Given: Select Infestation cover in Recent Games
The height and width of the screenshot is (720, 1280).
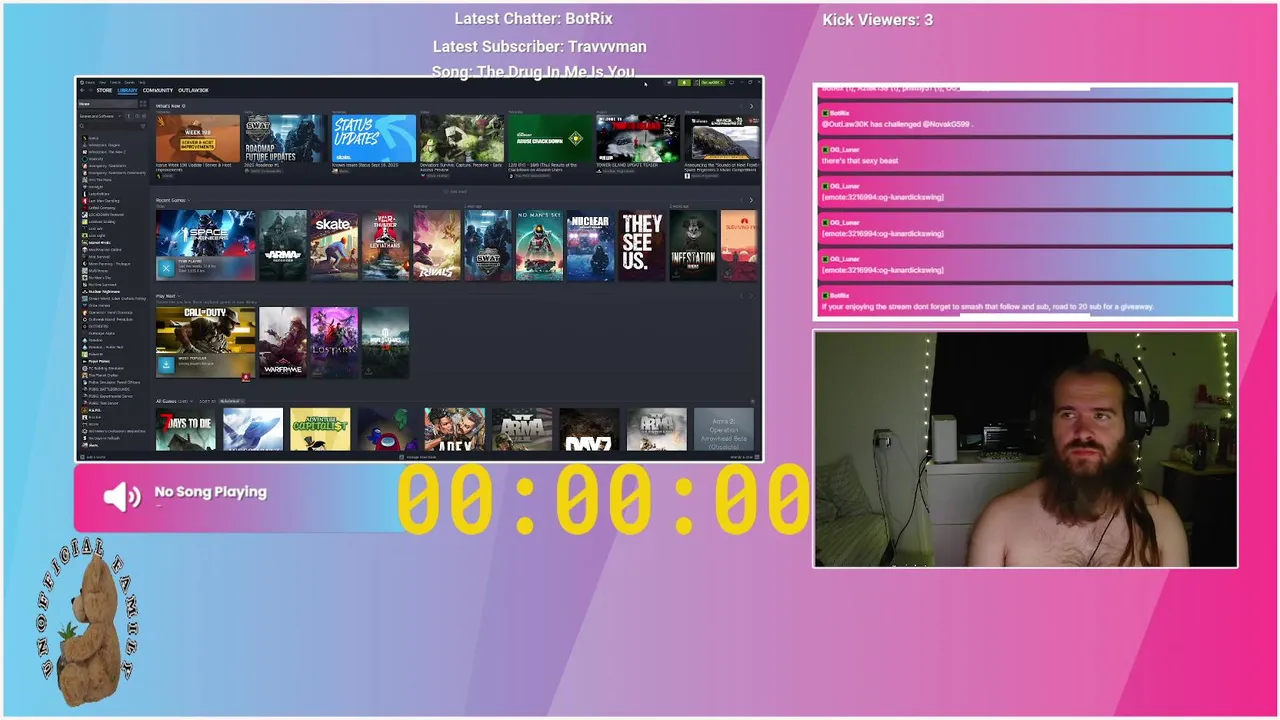Looking at the screenshot, I should tap(693, 245).
